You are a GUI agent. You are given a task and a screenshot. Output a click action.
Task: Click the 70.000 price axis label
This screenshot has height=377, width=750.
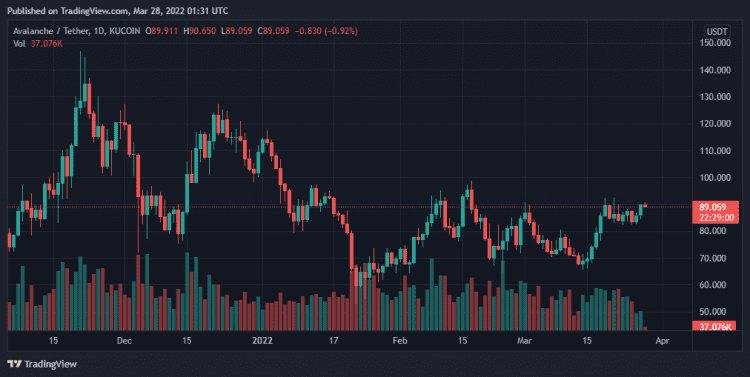(713, 258)
